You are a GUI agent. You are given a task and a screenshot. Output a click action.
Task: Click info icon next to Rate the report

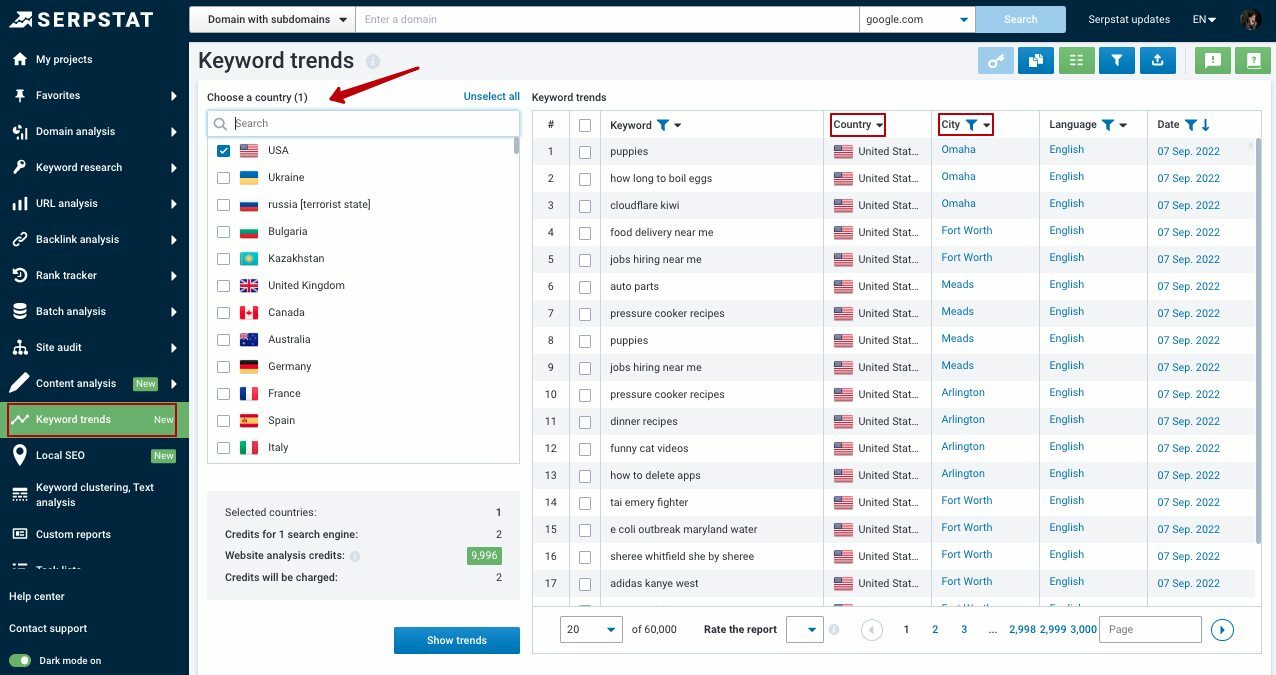834,630
